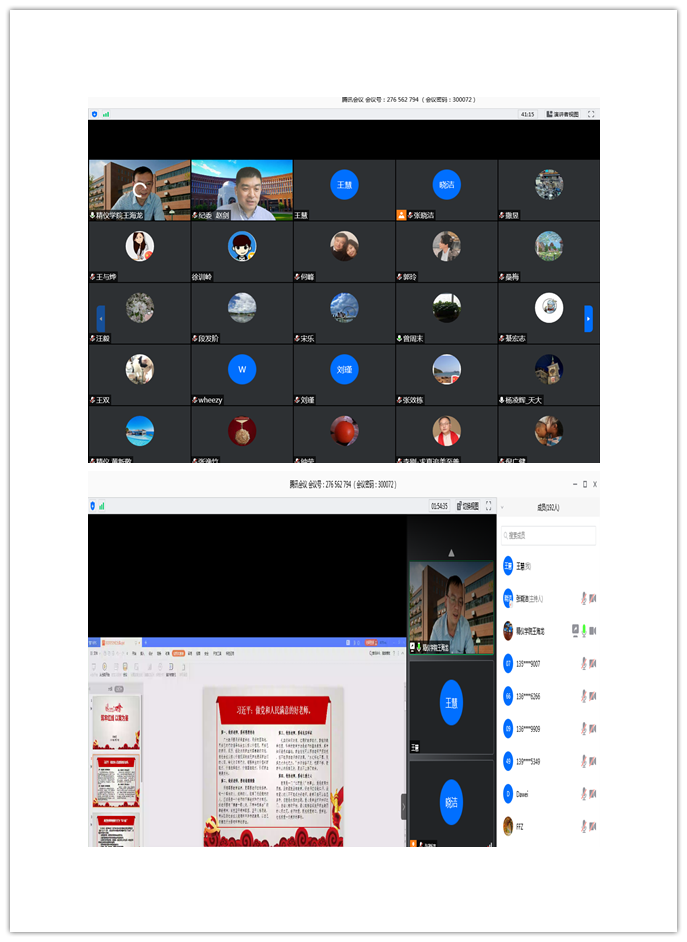The image size is (687, 942).
Task: Toggle camera for member FFZ
Action: pyautogui.click(x=593, y=827)
